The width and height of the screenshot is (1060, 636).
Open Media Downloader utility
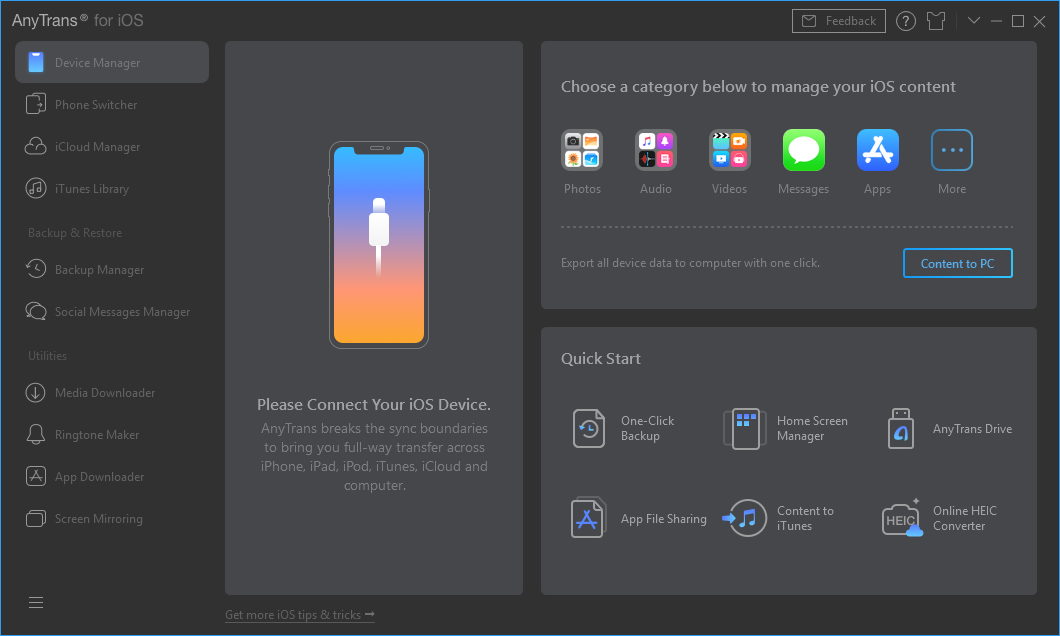click(112, 393)
